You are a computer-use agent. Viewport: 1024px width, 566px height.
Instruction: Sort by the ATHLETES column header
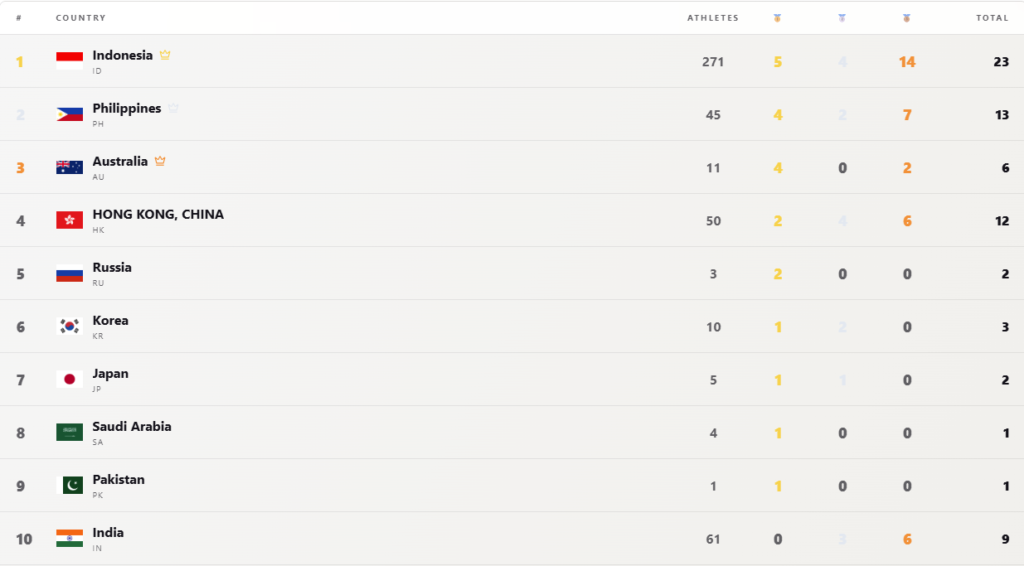712,18
